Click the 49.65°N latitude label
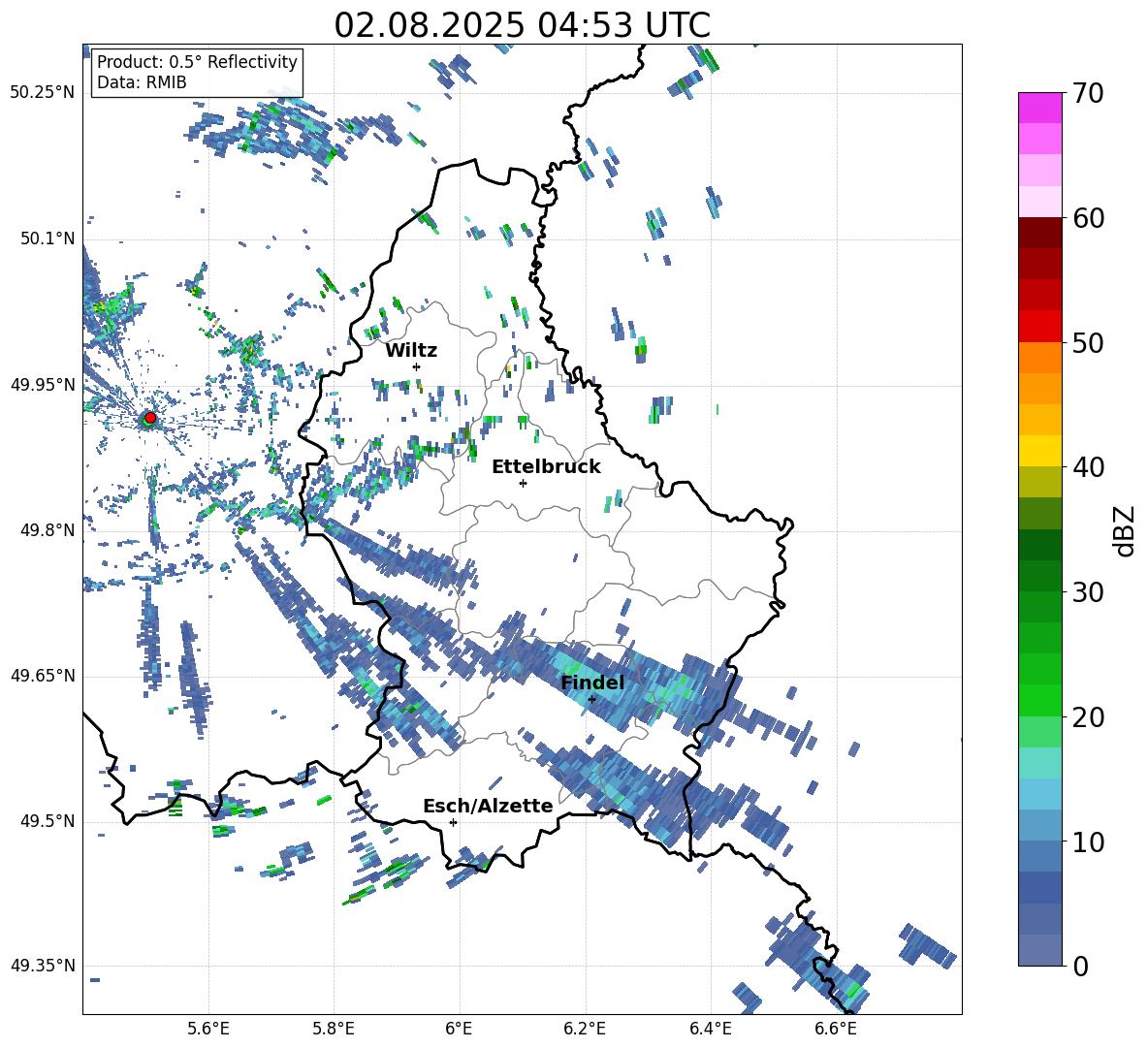 [x=43, y=676]
